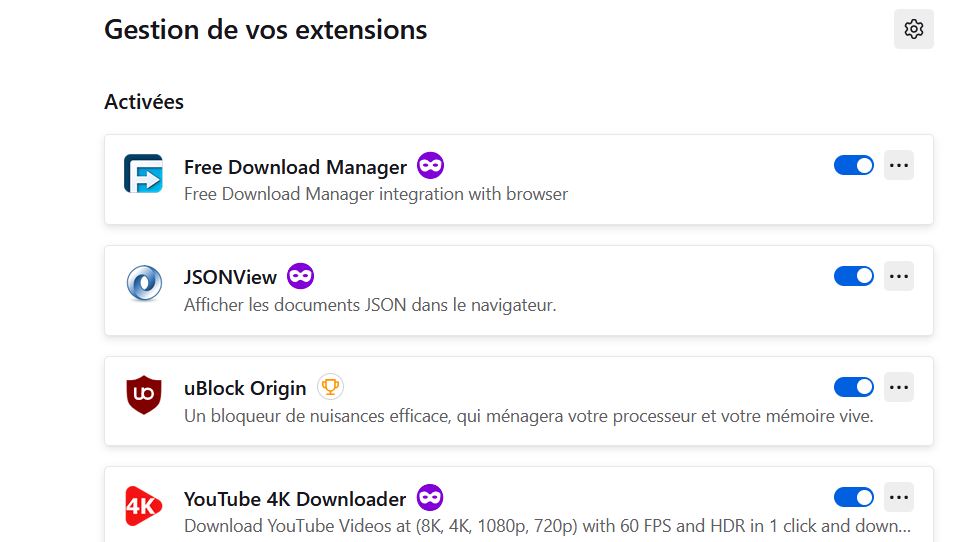Open more options for Free Download Manager
The width and height of the screenshot is (978, 542).
[899, 165]
